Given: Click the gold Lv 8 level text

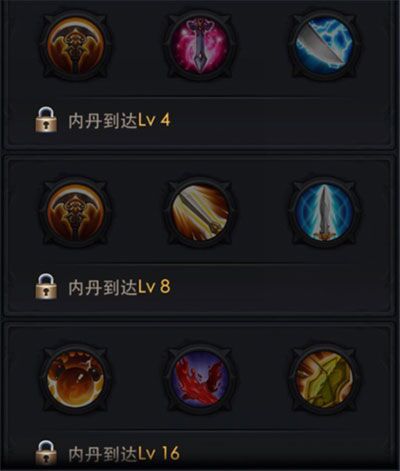Looking at the screenshot, I should click(x=154, y=287).
